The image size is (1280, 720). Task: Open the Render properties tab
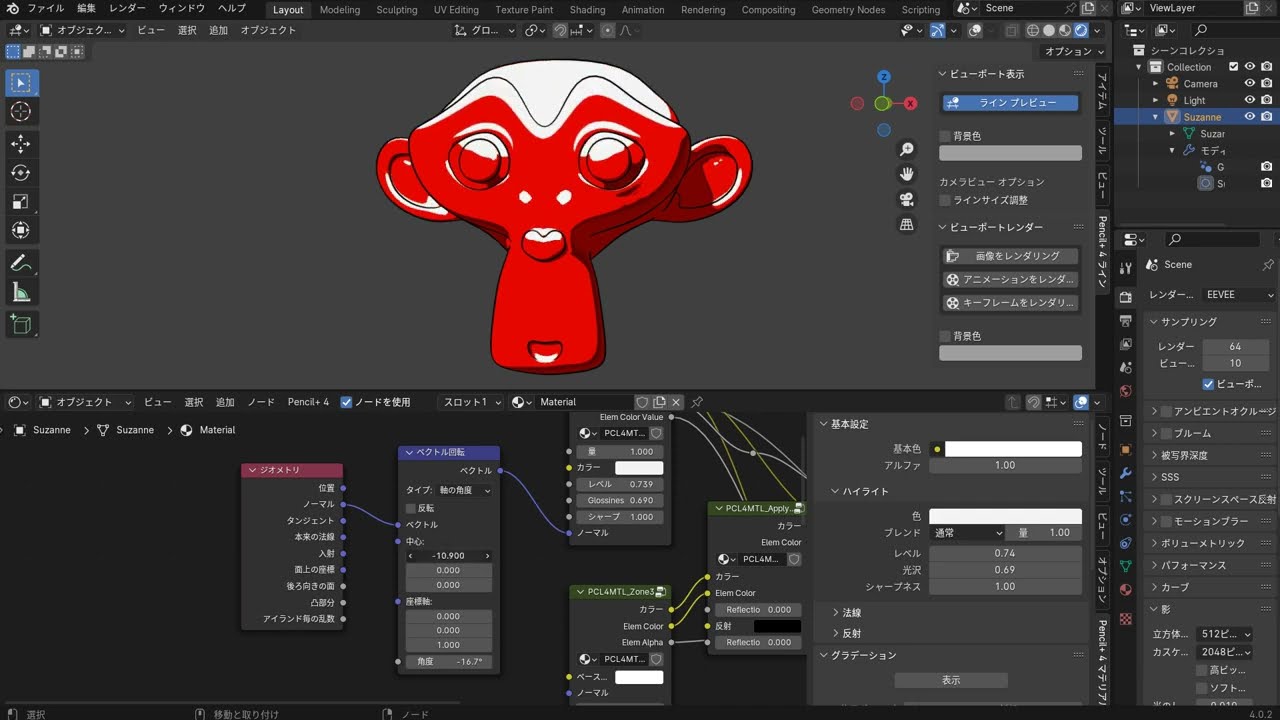tap(1126, 297)
